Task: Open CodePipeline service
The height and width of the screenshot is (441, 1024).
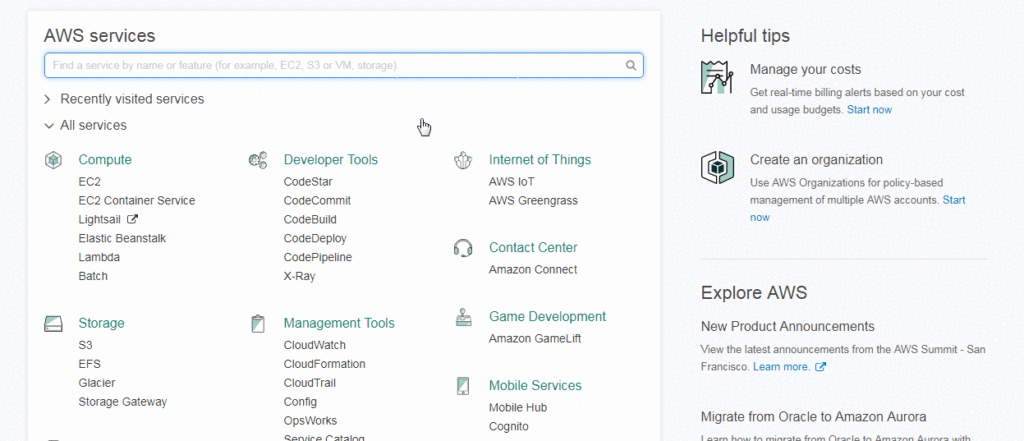Action: (x=318, y=257)
